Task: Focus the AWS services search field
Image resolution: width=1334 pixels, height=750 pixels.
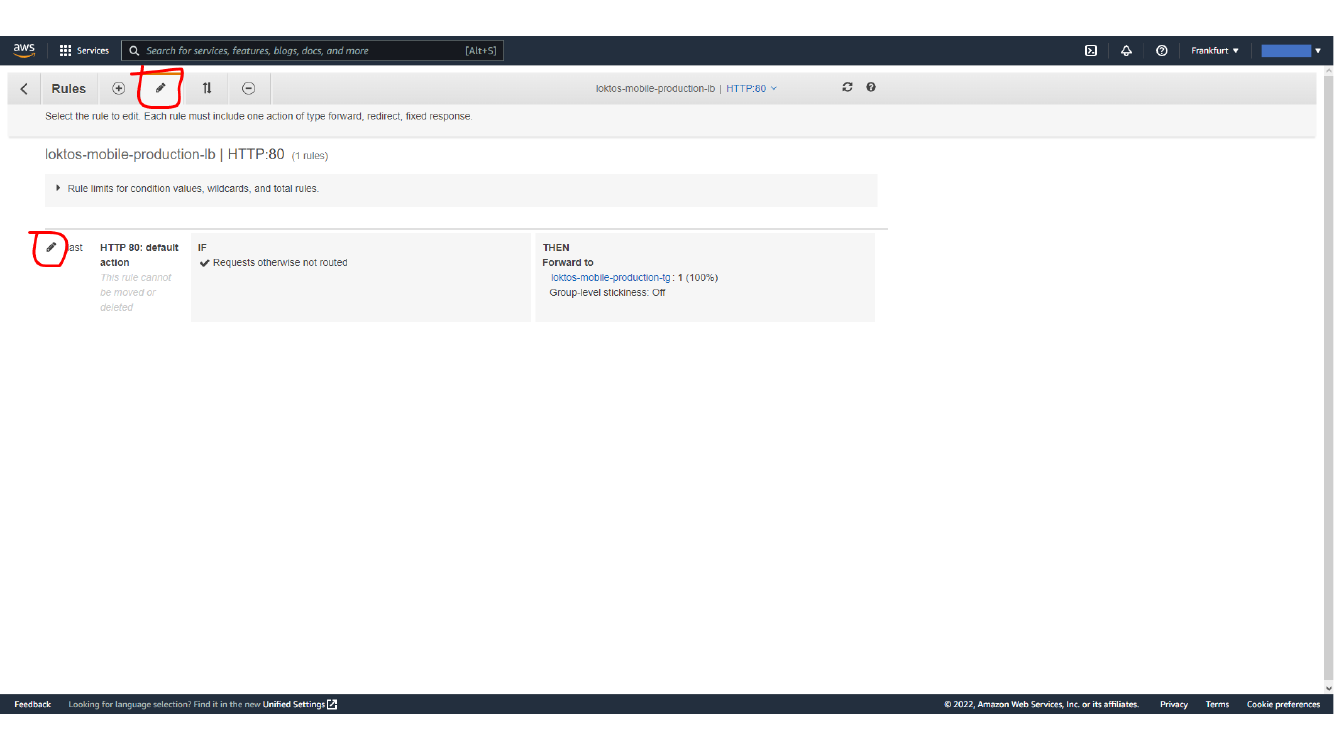Action: click(x=312, y=50)
